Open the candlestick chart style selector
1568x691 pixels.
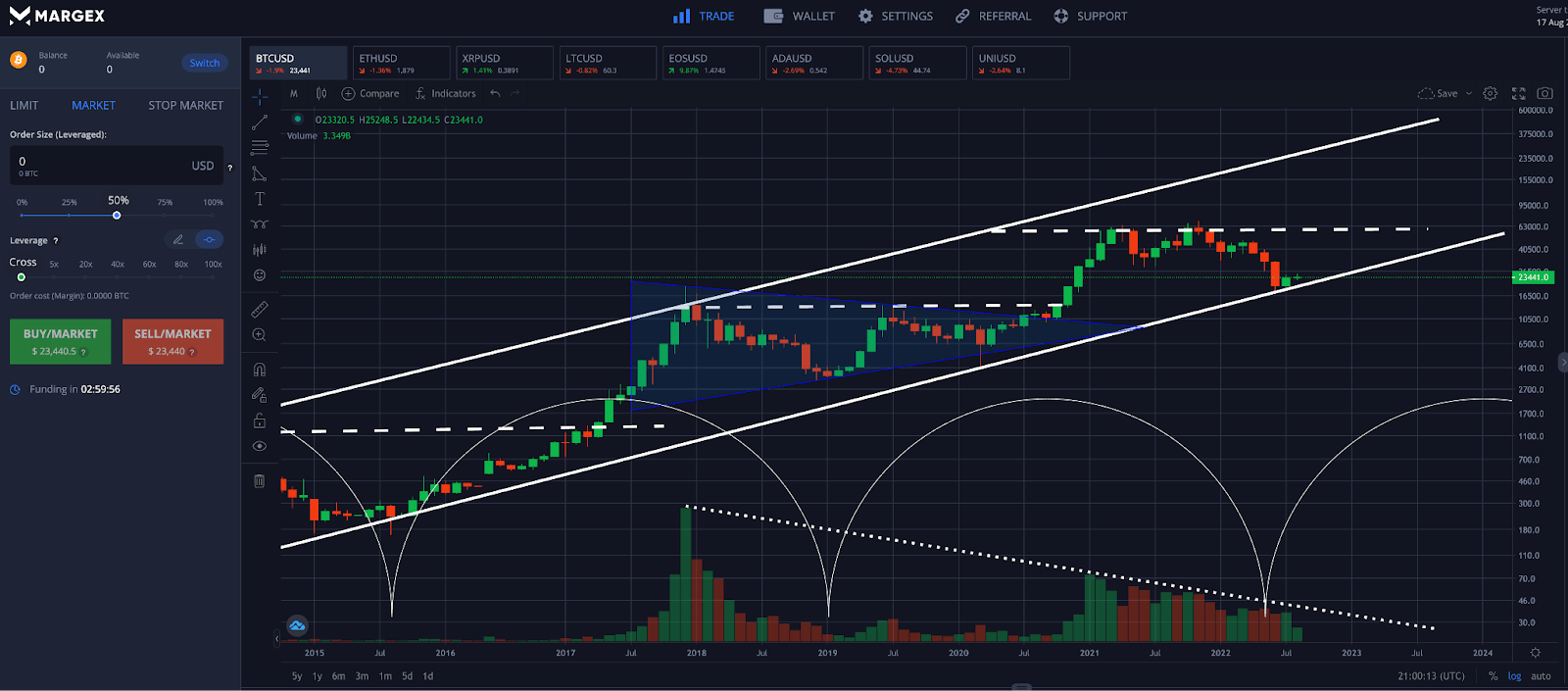pos(321,93)
